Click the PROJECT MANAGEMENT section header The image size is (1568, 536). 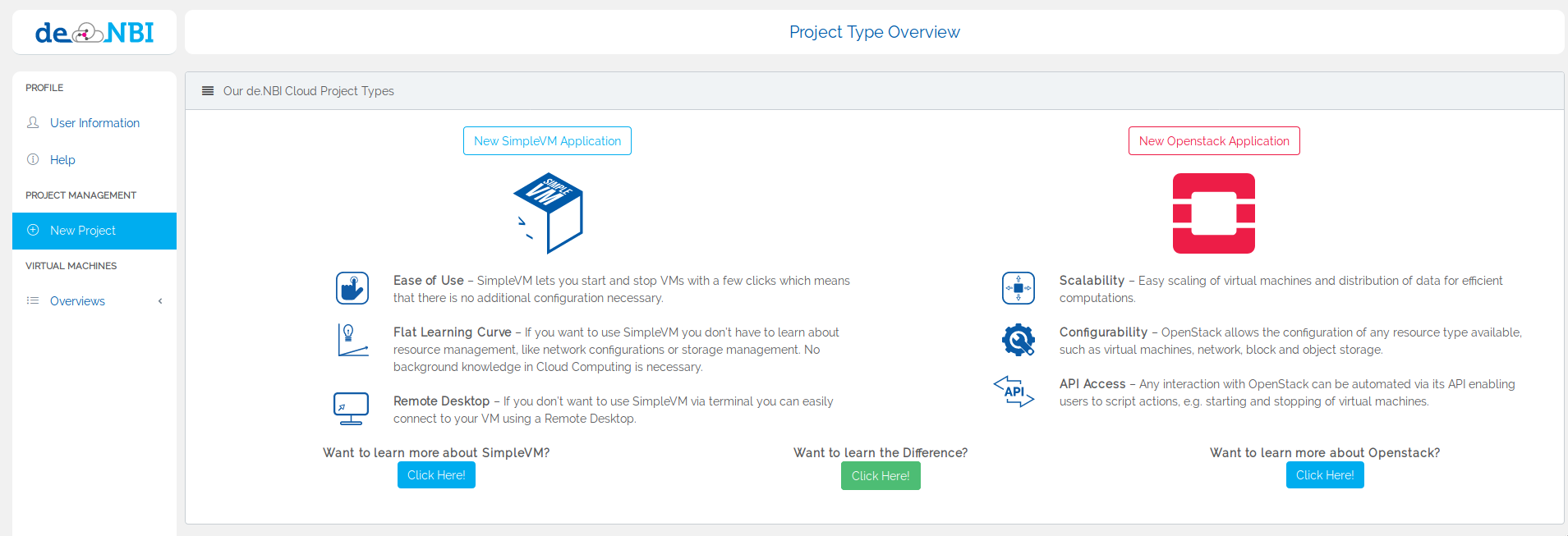click(x=80, y=195)
